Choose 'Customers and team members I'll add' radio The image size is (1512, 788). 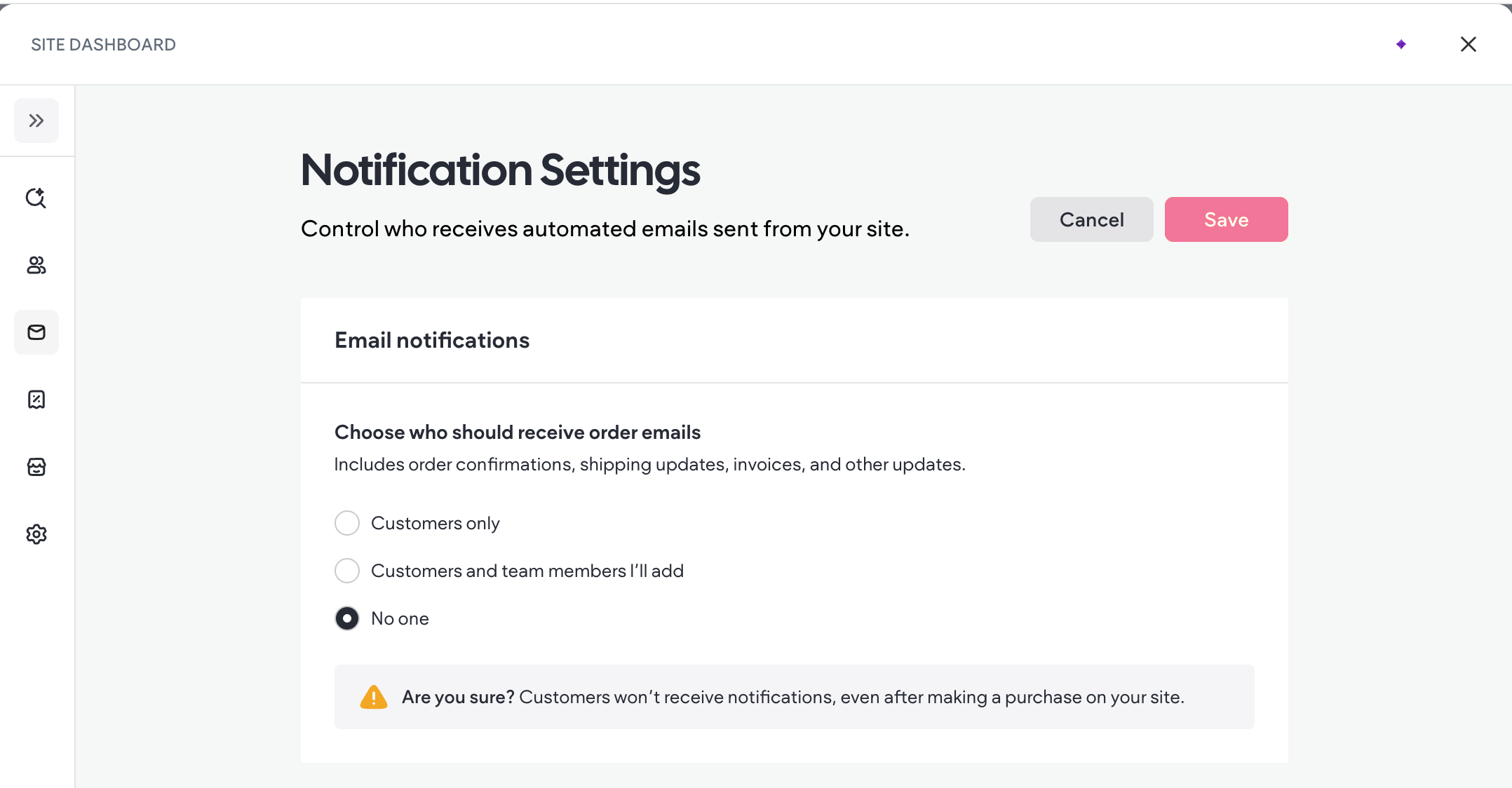tap(347, 571)
